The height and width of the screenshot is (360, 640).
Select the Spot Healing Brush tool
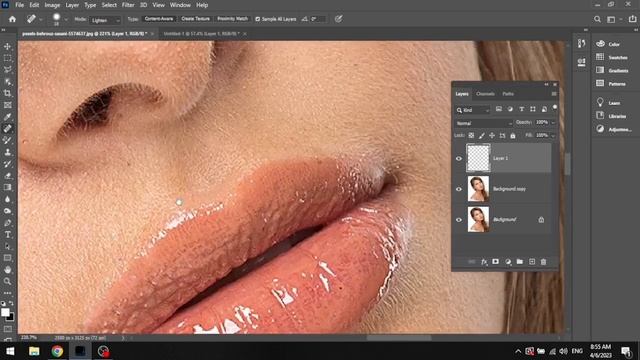coord(7,129)
